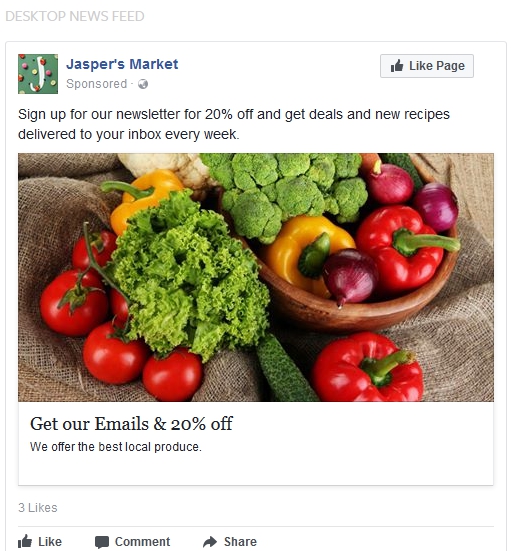Click the newsletter sign-up post text
Image resolution: width=514 pixels, height=551 pixels.
(234, 124)
